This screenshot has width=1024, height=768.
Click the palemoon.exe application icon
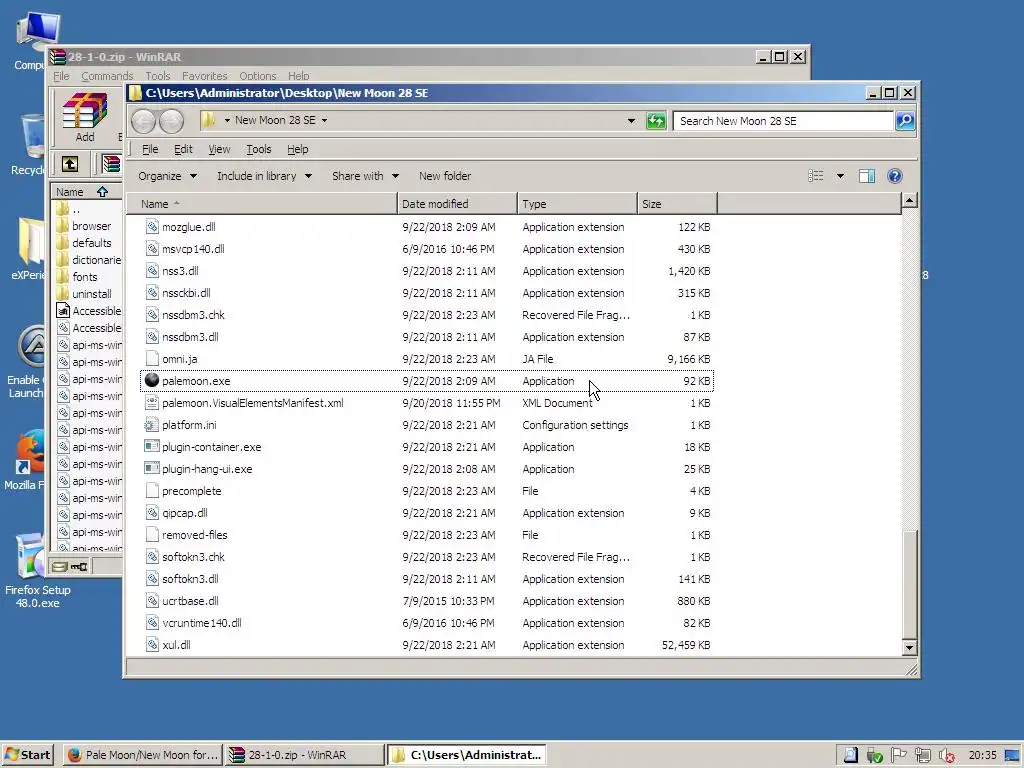152,380
